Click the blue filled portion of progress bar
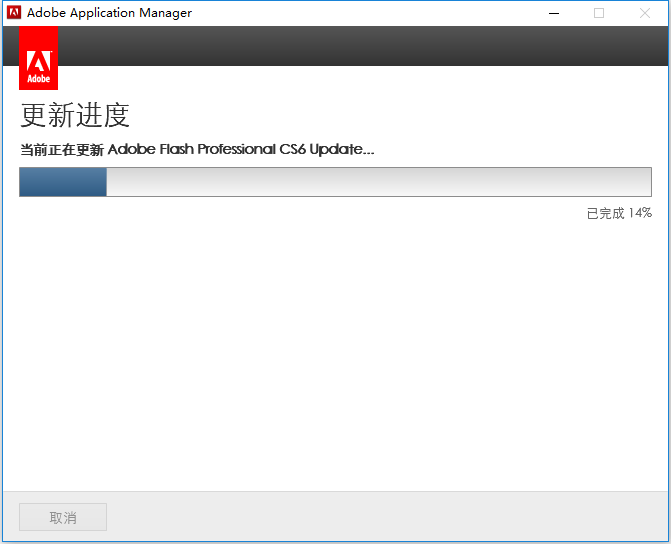Screen dimensions: 671x544 pyautogui.click(x=63, y=182)
